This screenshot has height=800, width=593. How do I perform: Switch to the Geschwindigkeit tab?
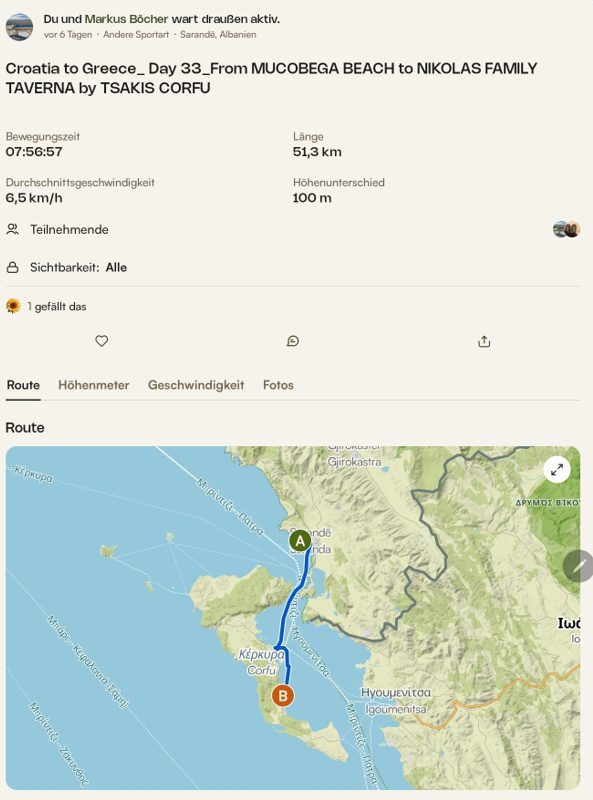[x=196, y=385]
